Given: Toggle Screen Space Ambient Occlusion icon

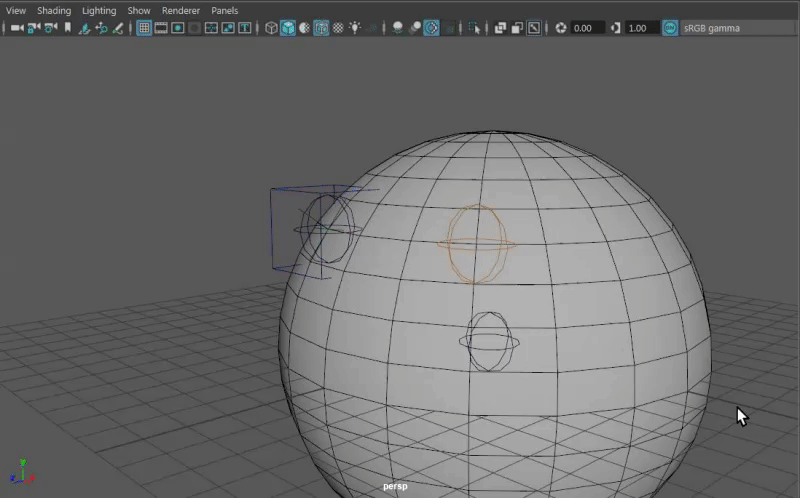Looking at the screenshot, I should (x=398, y=28).
